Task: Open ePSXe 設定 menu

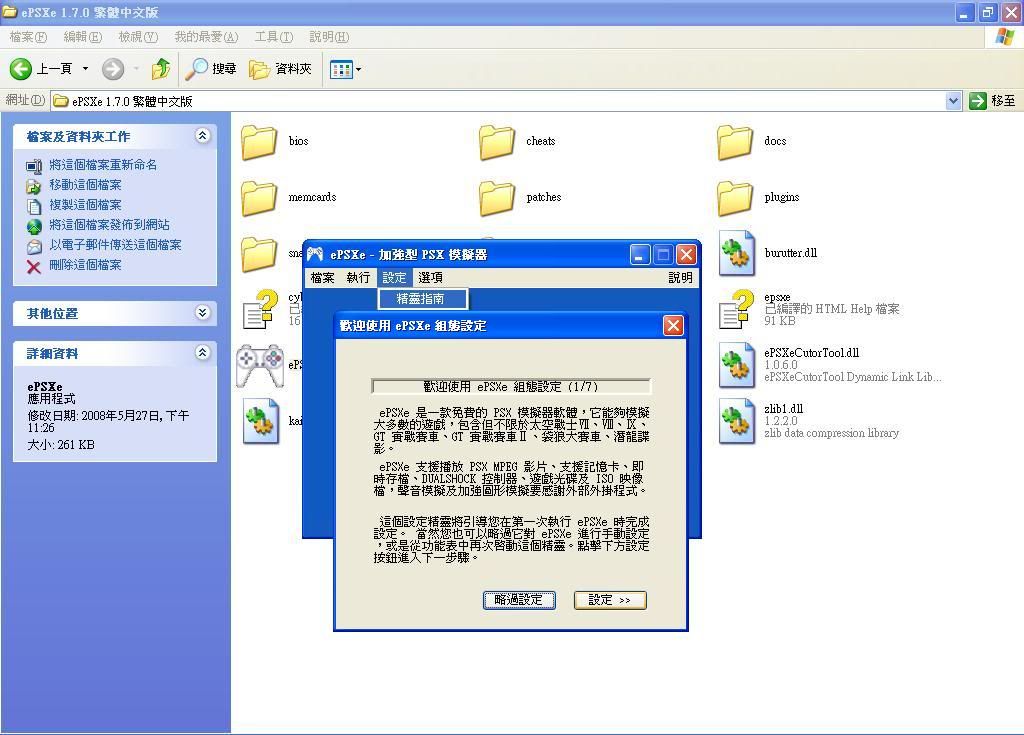Action: point(394,278)
